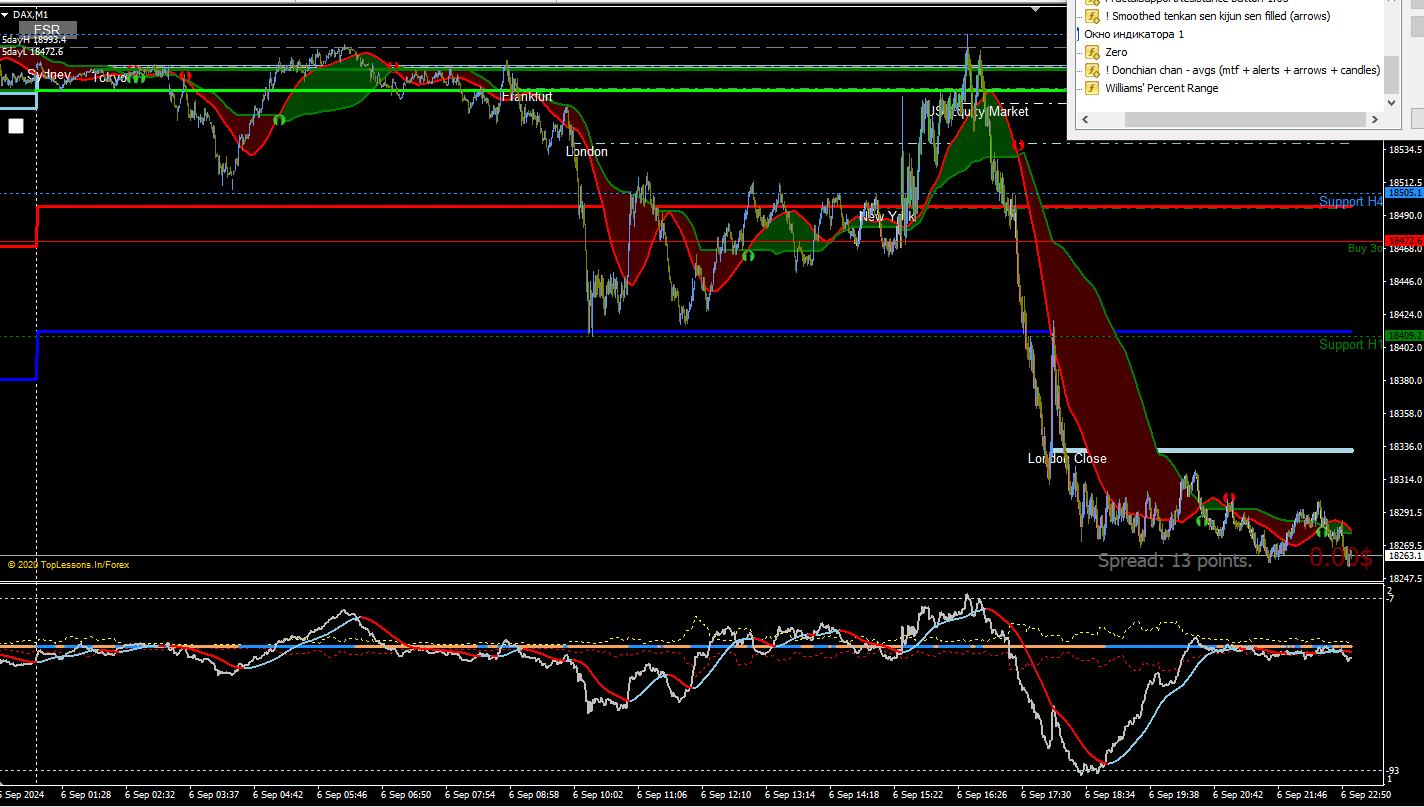Click the Sydney session label

[x=49, y=74]
